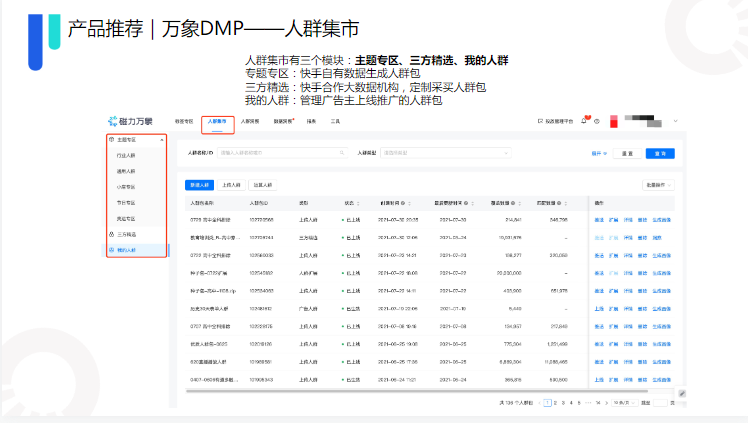Go to page 3 in pagination
The width and height of the screenshot is (748, 423).
pyautogui.click(x=563, y=403)
